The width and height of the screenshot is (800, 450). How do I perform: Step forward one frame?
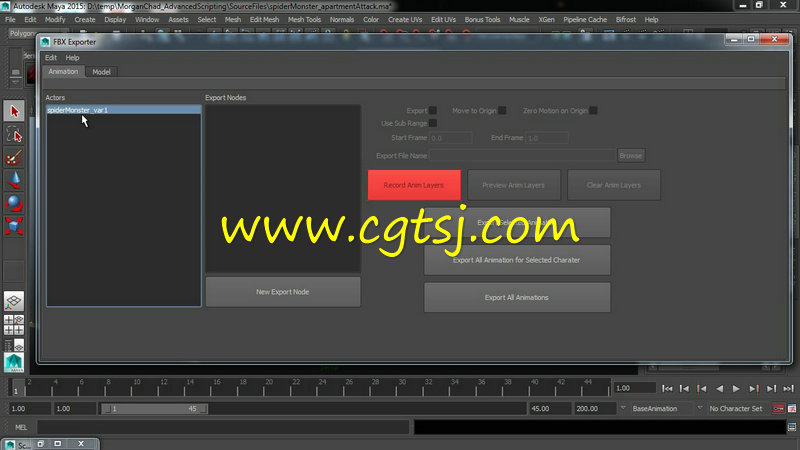click(771, 389)
